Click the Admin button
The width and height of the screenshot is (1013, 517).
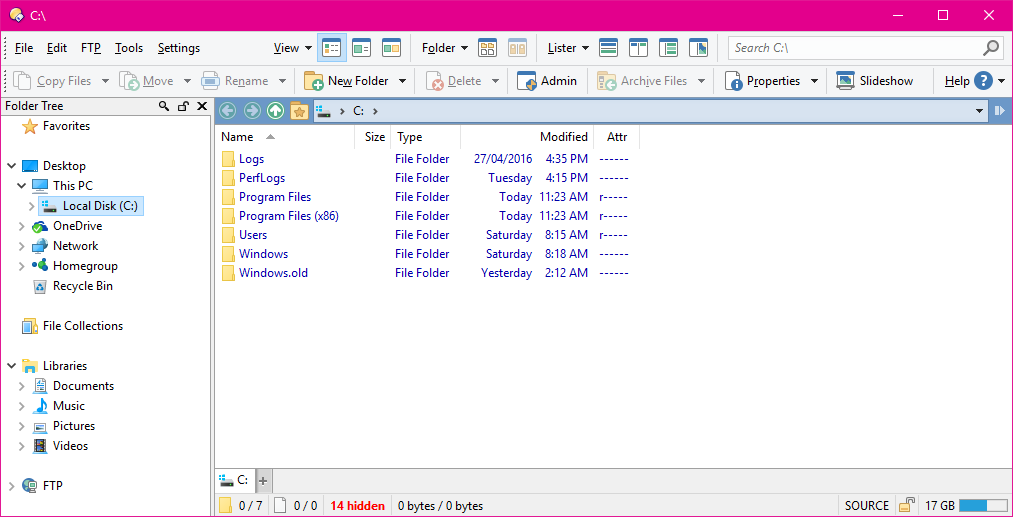[547, 81]
